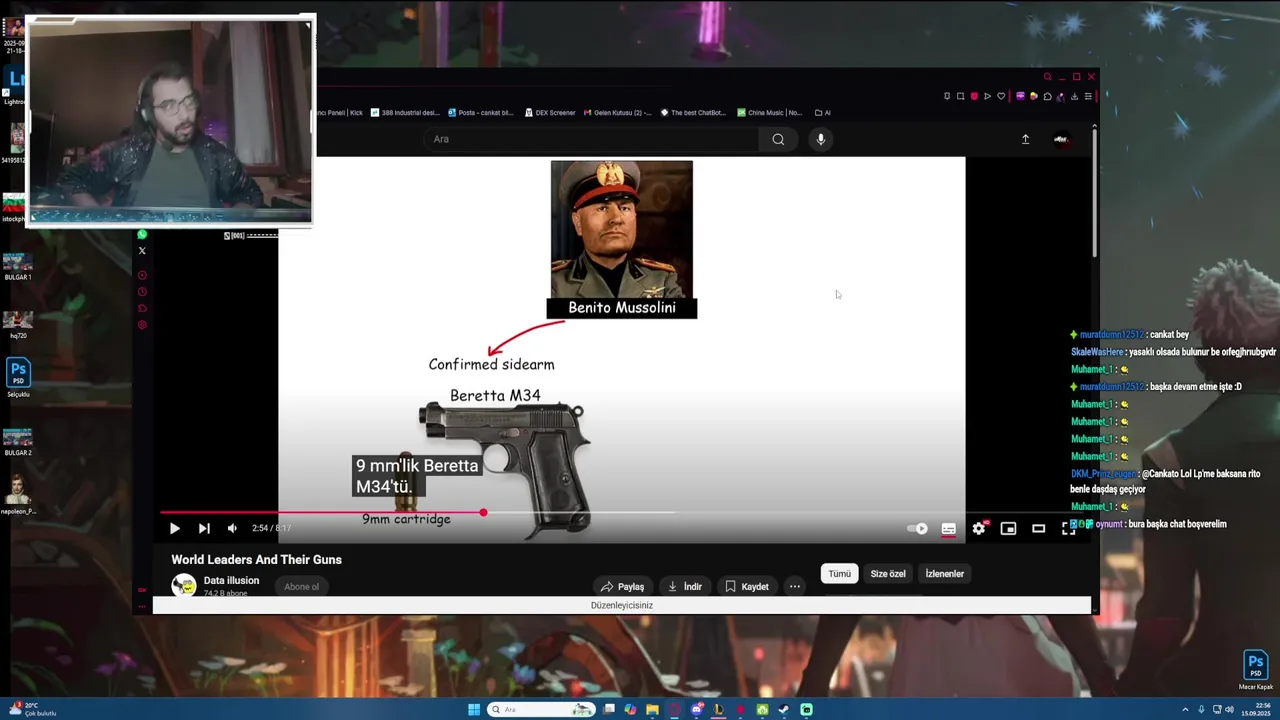The height and width of the screenshot is (720, 1280).
Task: Enter fullscreen in video player
Action: click(x=1068, y=529)
